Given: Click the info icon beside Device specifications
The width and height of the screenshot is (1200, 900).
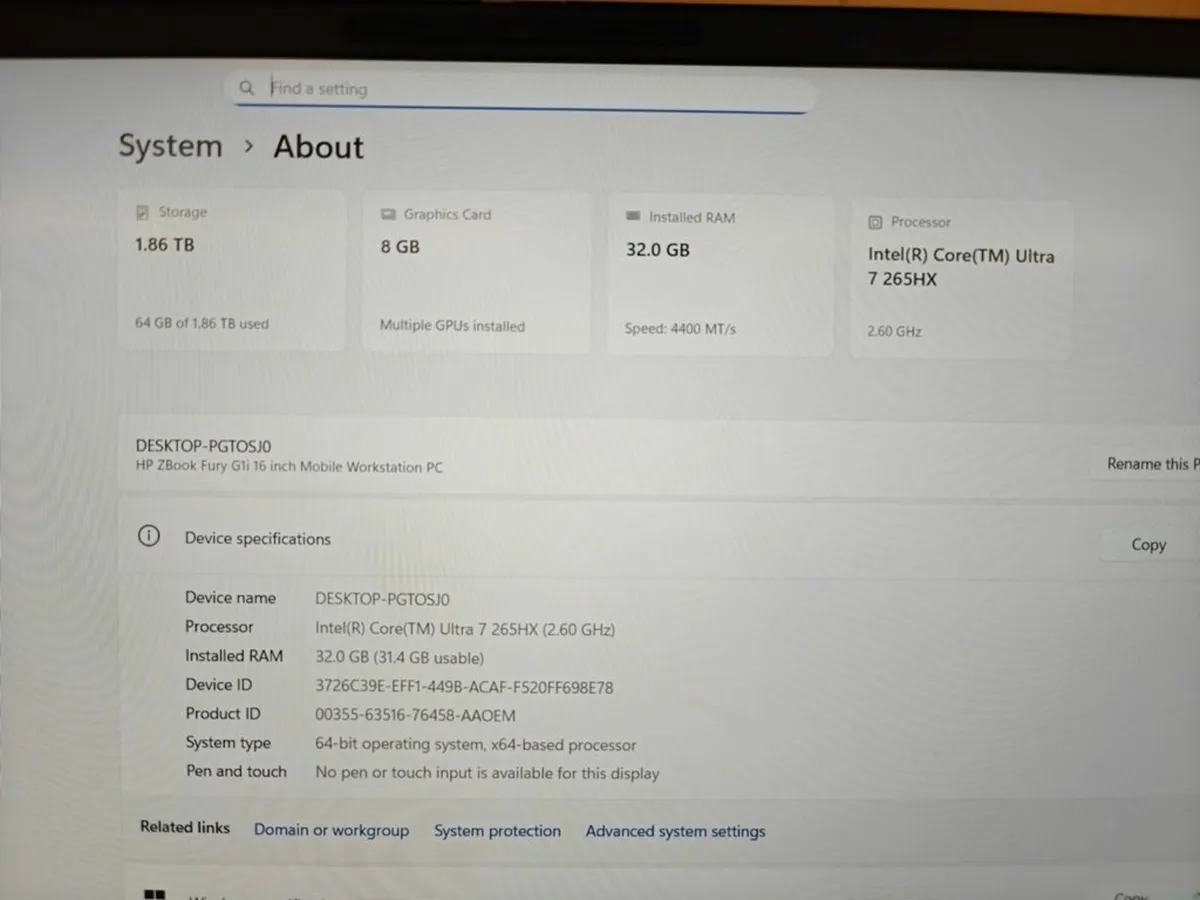Looking at the screenshot, I should click(x=148, y=536).
